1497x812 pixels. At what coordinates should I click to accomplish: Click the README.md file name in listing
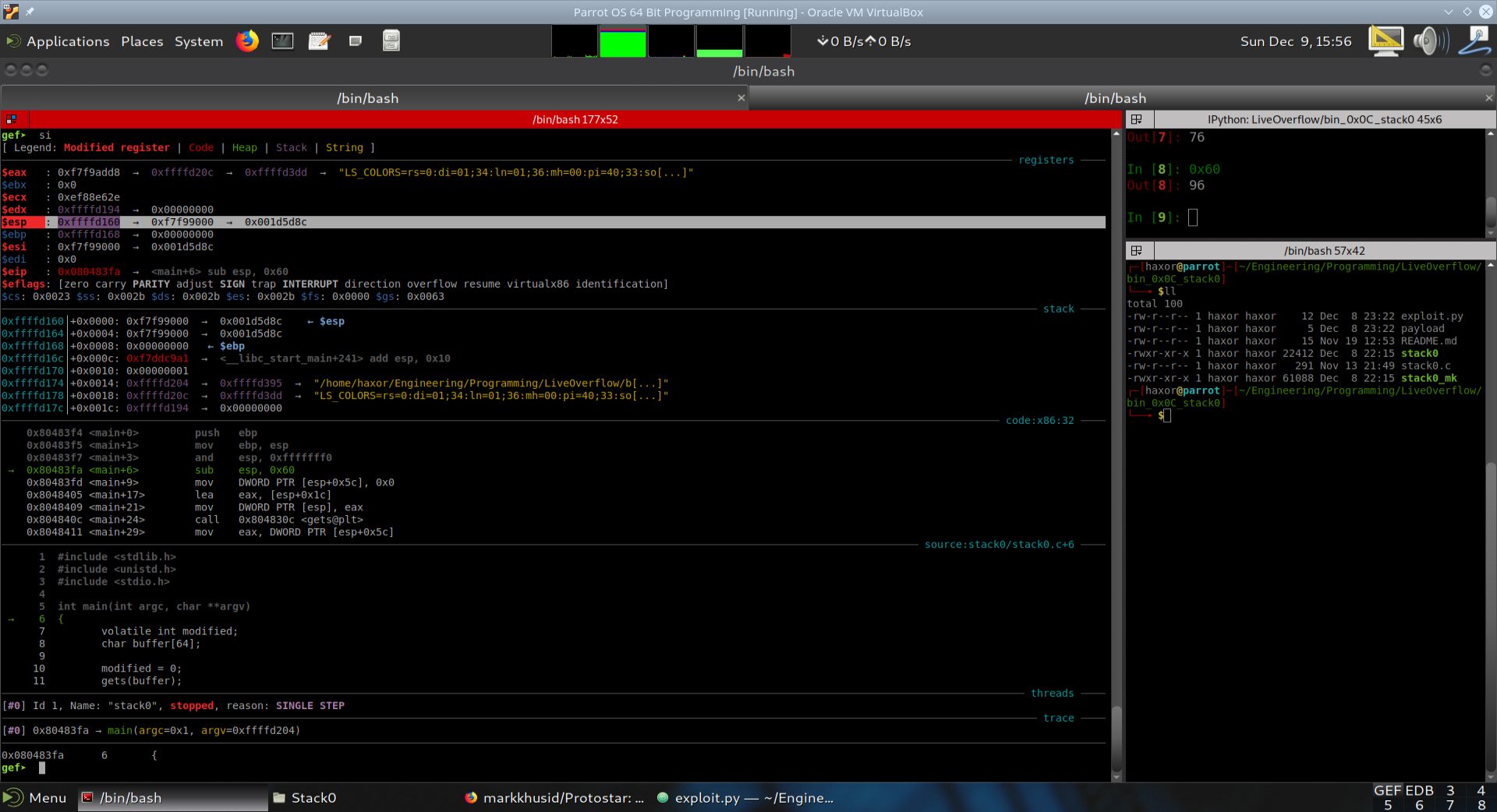1428,341
